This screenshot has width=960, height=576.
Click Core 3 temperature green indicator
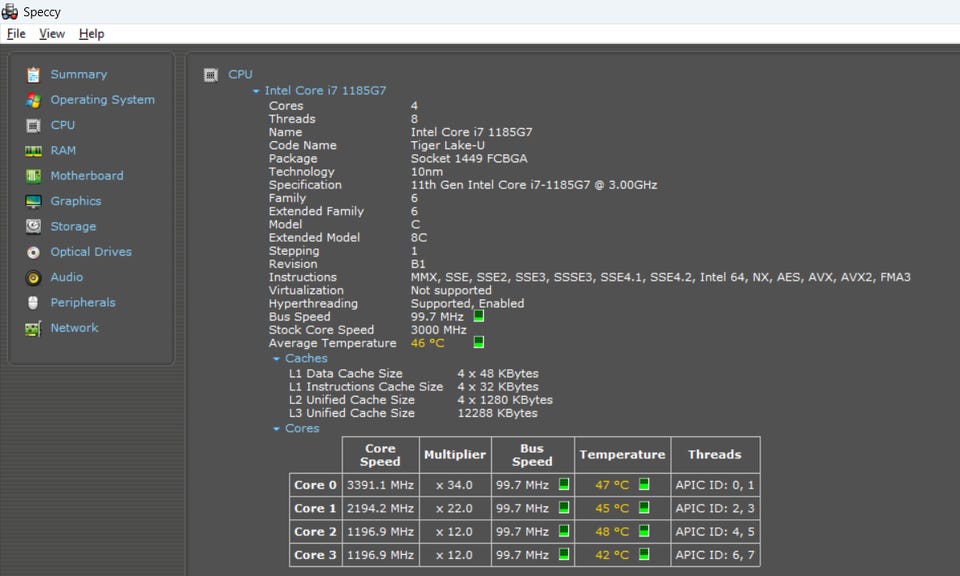644,554
